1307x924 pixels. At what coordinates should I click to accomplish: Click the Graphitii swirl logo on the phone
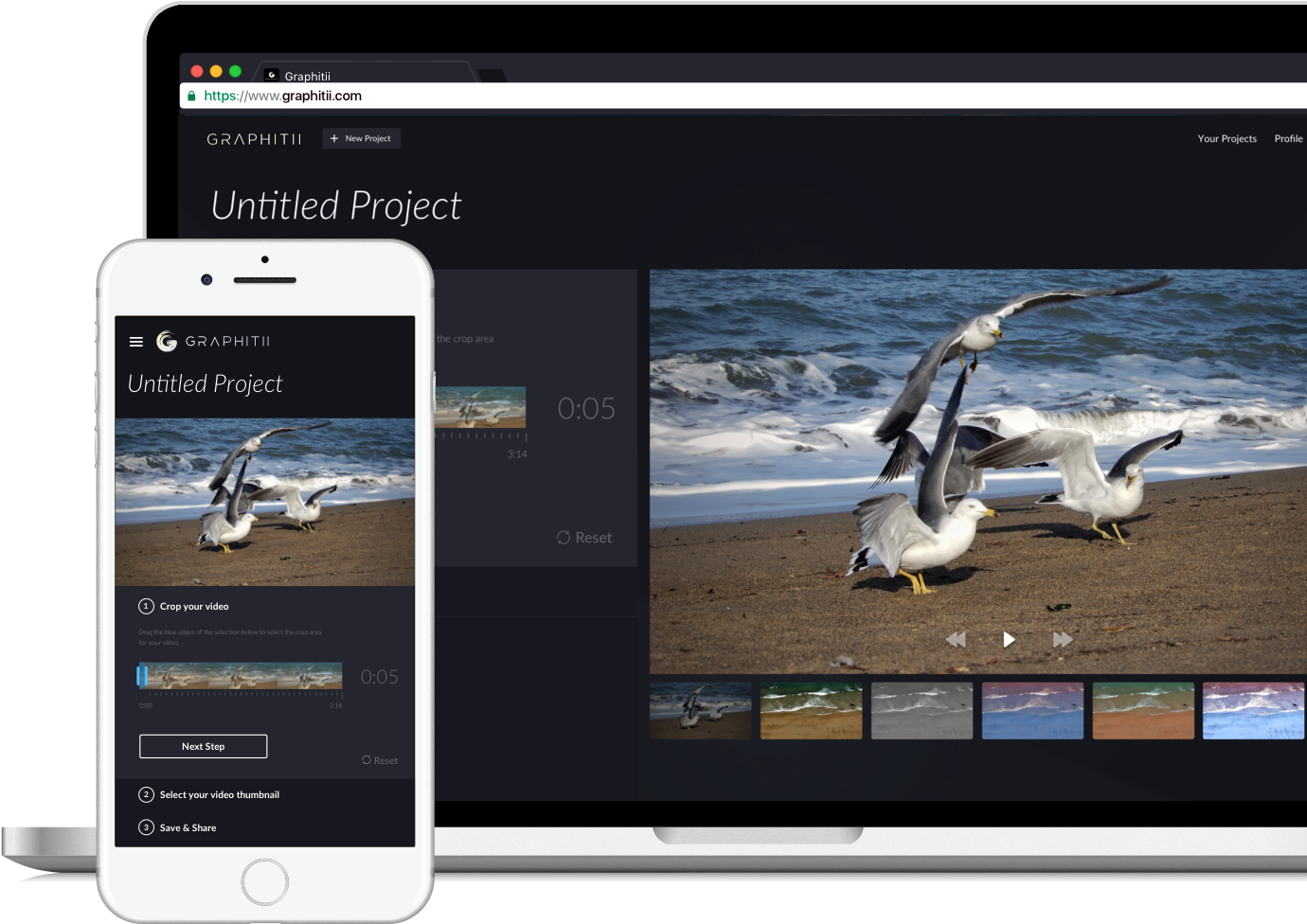pyautogui.click(x=167, y=341)
